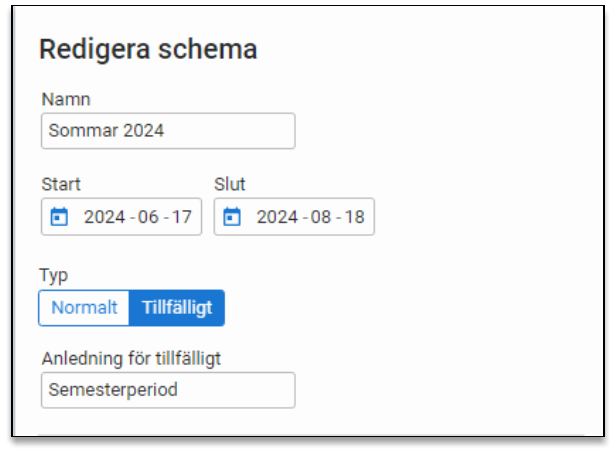Screen dimensions: 616x454
Task: Select the year 2024 in Slut date
Action: click(x=276, y=217)
